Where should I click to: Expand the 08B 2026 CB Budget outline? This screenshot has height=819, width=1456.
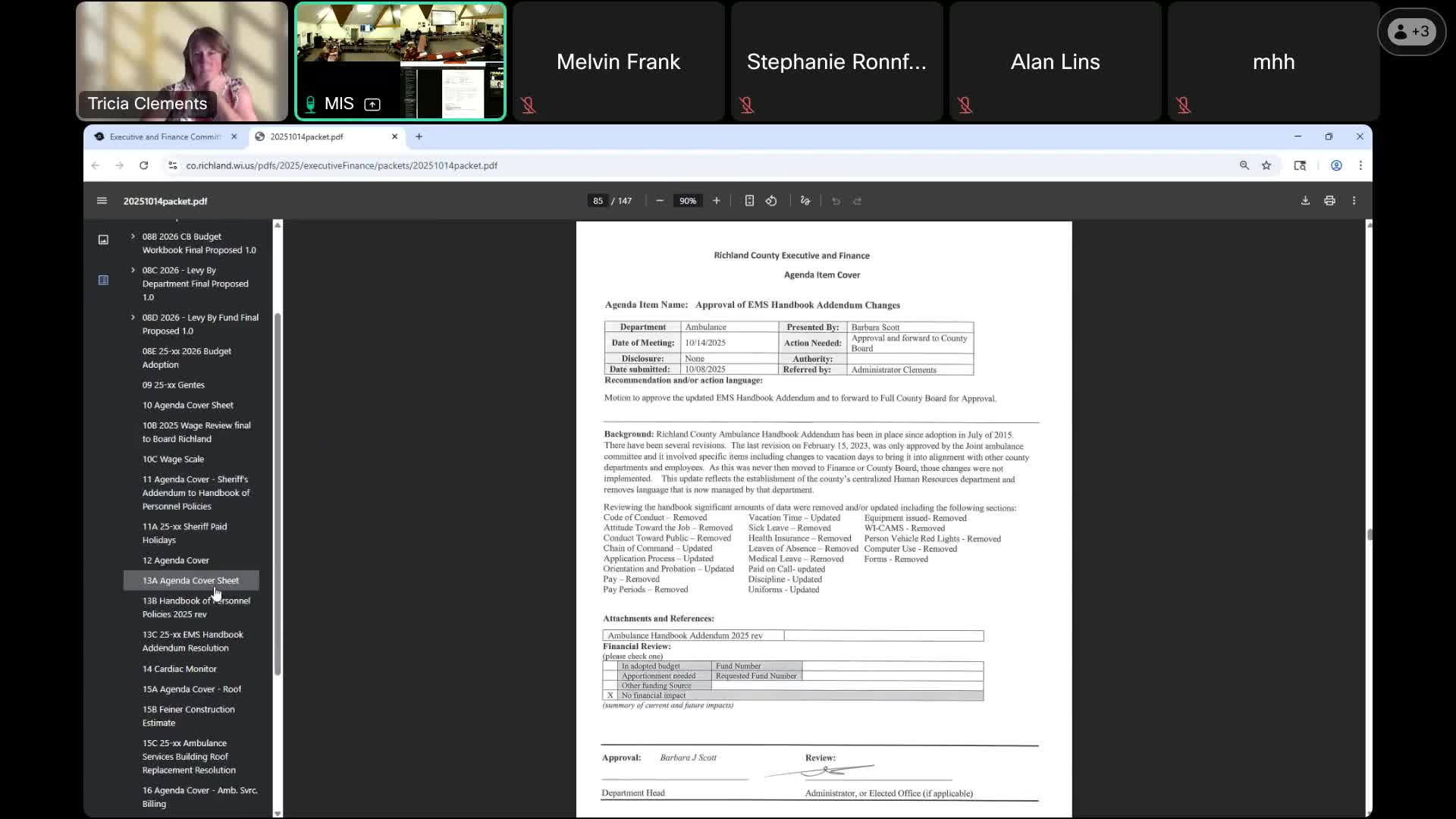tap(133, 237)
